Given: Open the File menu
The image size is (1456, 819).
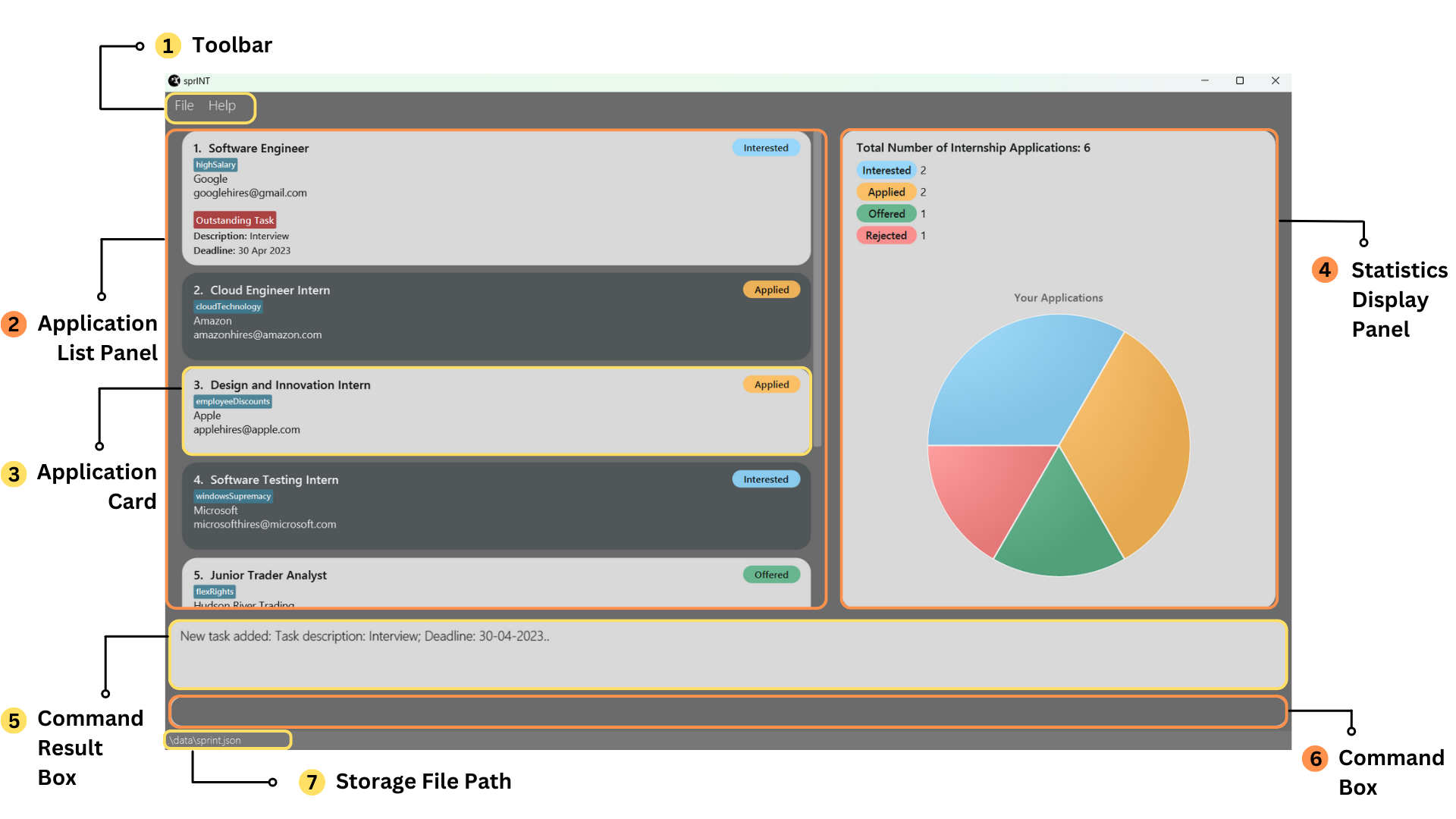Looking at the screenshot, I should (184, 105).
